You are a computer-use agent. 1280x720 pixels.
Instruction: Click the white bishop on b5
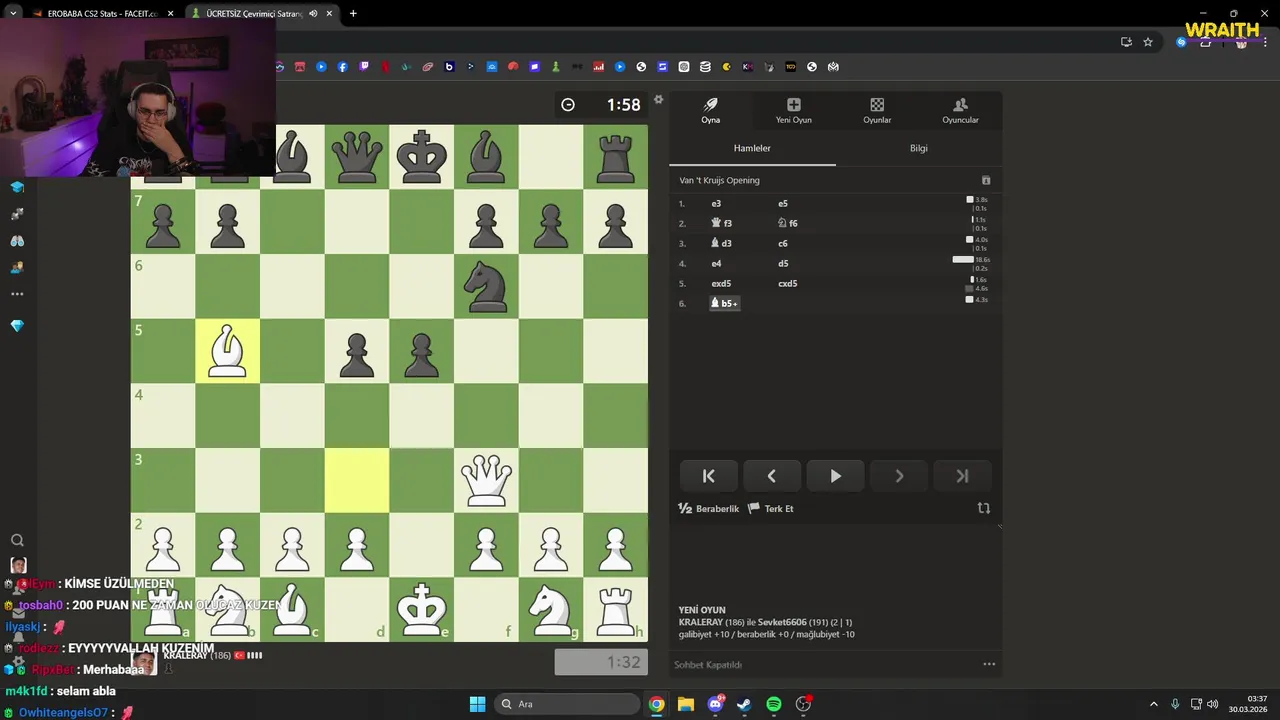(227, 351)
